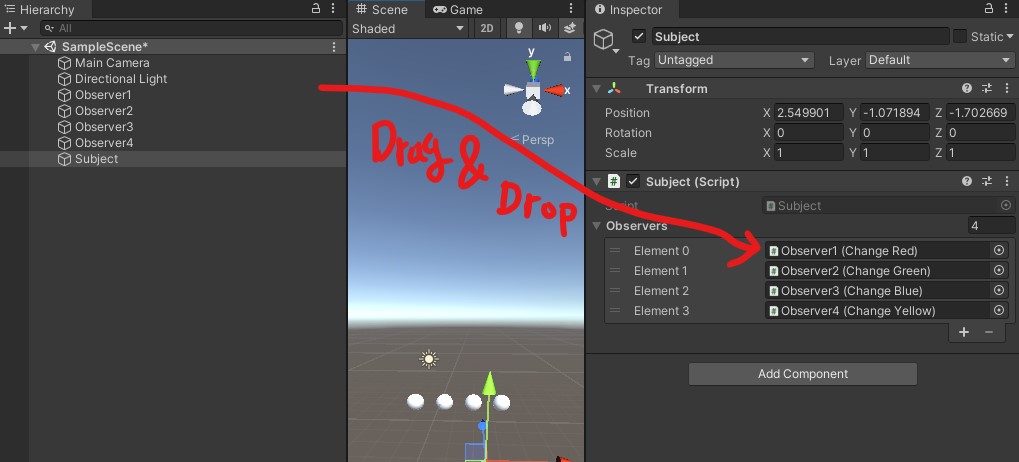Open the Hierarchy panel options menu
1019x462 pixels.
point(333,8)
